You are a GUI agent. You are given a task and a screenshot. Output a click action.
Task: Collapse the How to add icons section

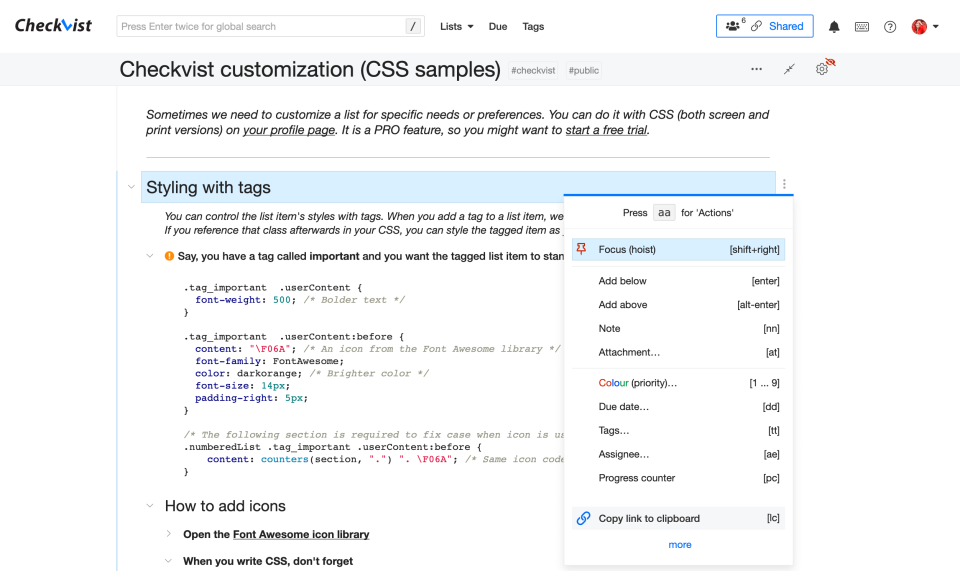(150, 506)
